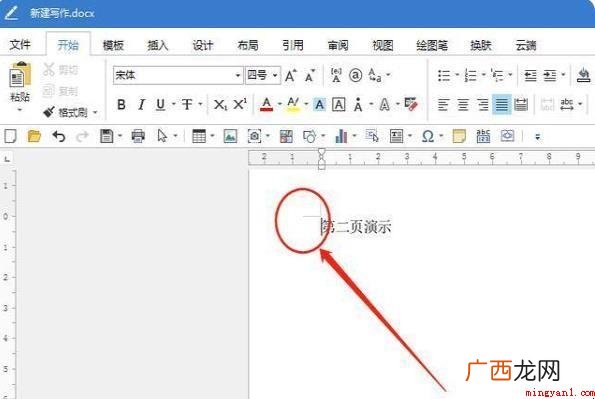Insert a table via toolbar icon
The height and width of the screenshot is (399, 595).
(x=199, y=136)
